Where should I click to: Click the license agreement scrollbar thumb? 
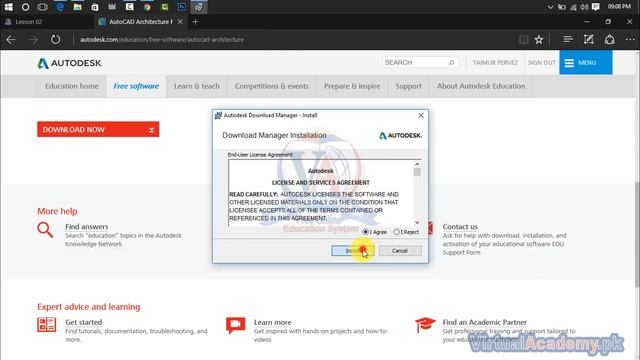click(x=417, y=172)
